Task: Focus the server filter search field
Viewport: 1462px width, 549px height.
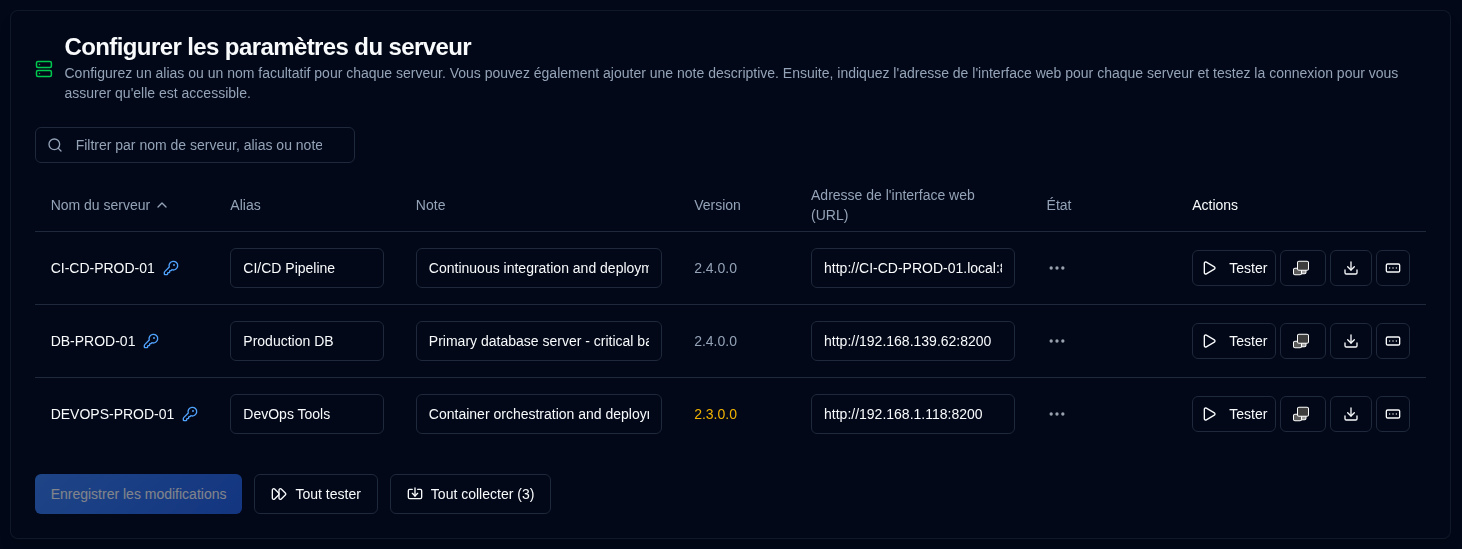Action: pyautogui.click(x=195, y=145)
